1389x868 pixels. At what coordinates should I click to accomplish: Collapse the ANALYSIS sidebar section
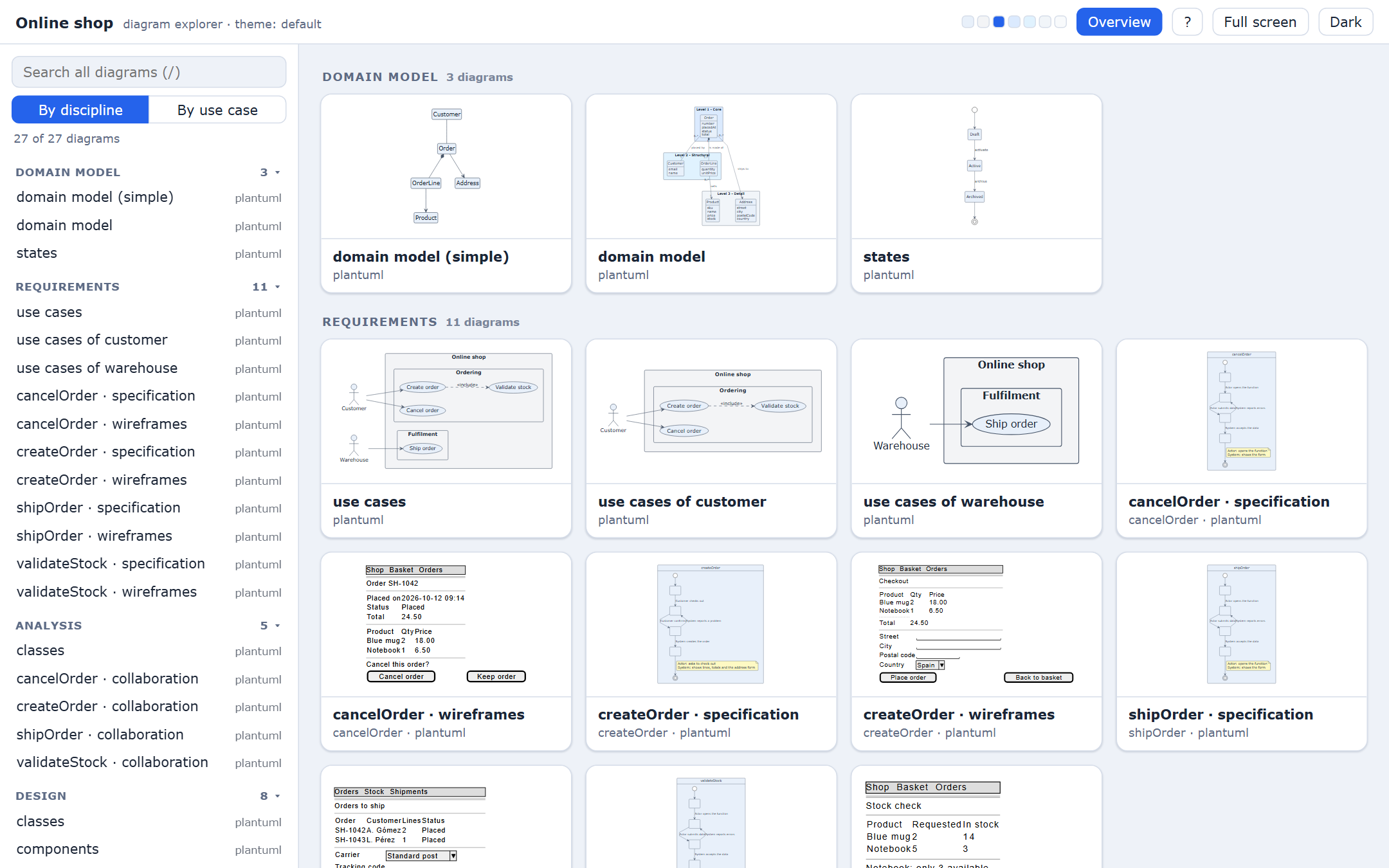[x=149, y=626]
